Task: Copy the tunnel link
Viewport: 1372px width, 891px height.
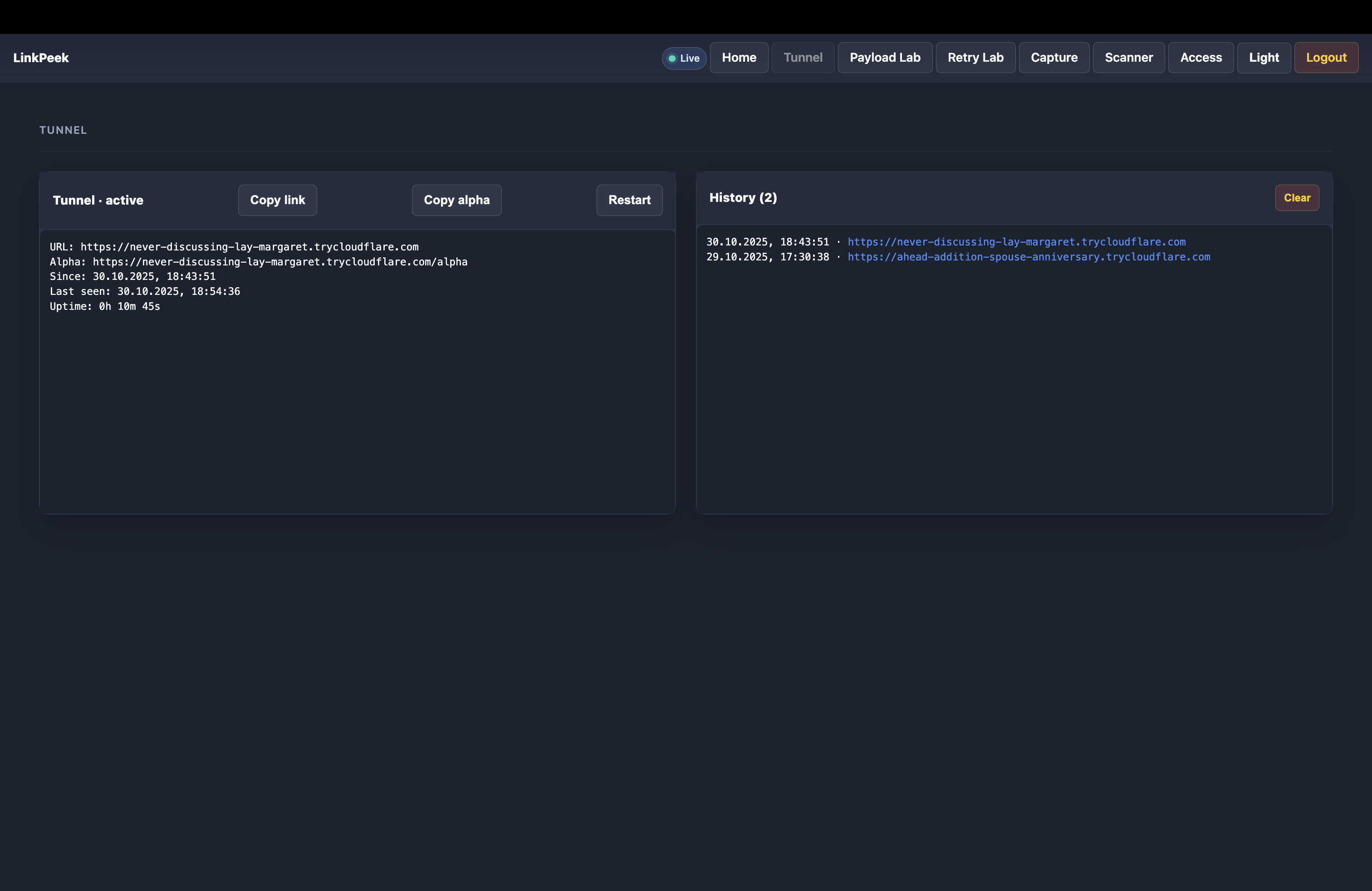Action: pyautogui.click(x=277, y=200)
